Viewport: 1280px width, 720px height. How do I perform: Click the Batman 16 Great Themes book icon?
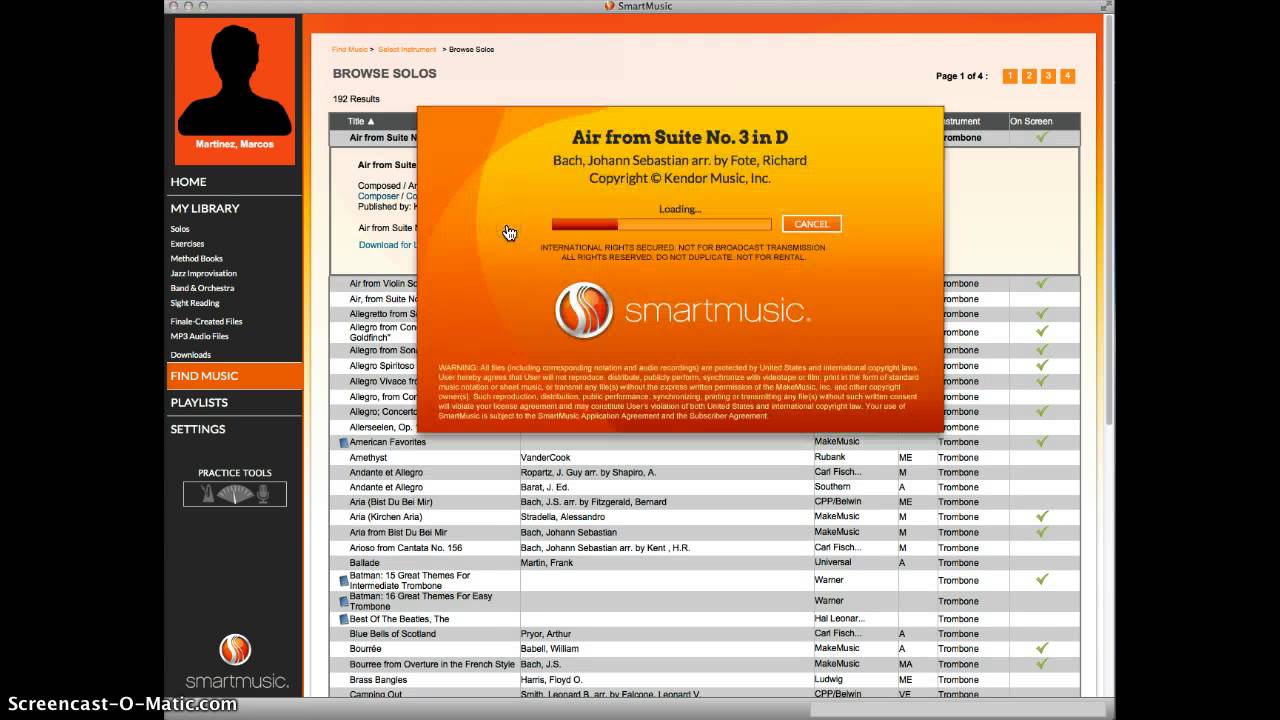click(x=343, y=601)
